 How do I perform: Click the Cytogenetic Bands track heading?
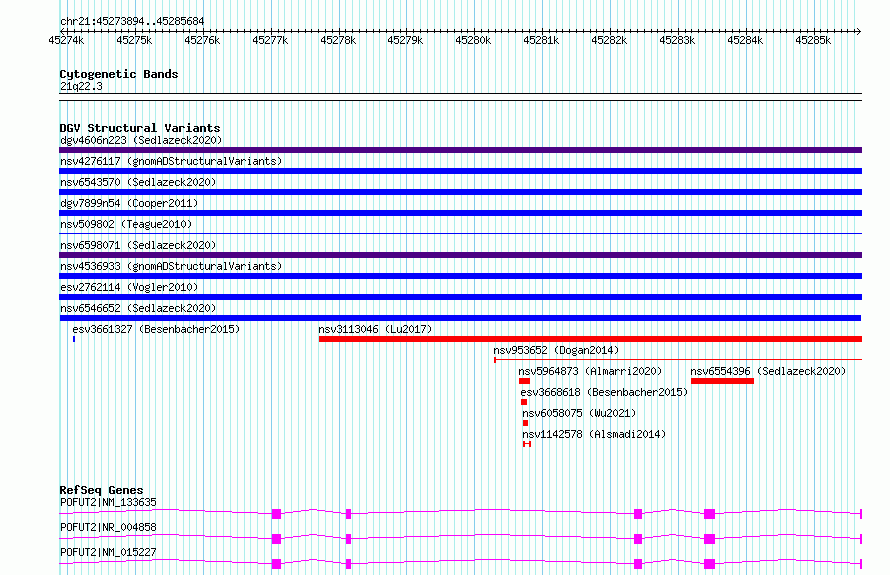(x=119, y=74)
